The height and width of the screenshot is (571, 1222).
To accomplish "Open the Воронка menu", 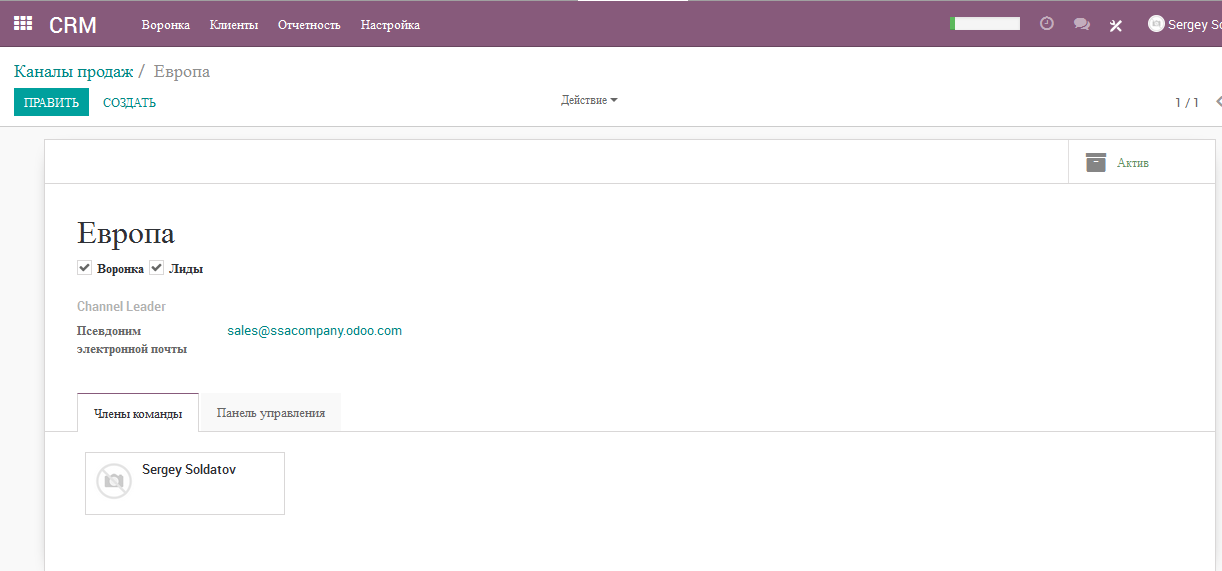I will click(x=166, y=25).
